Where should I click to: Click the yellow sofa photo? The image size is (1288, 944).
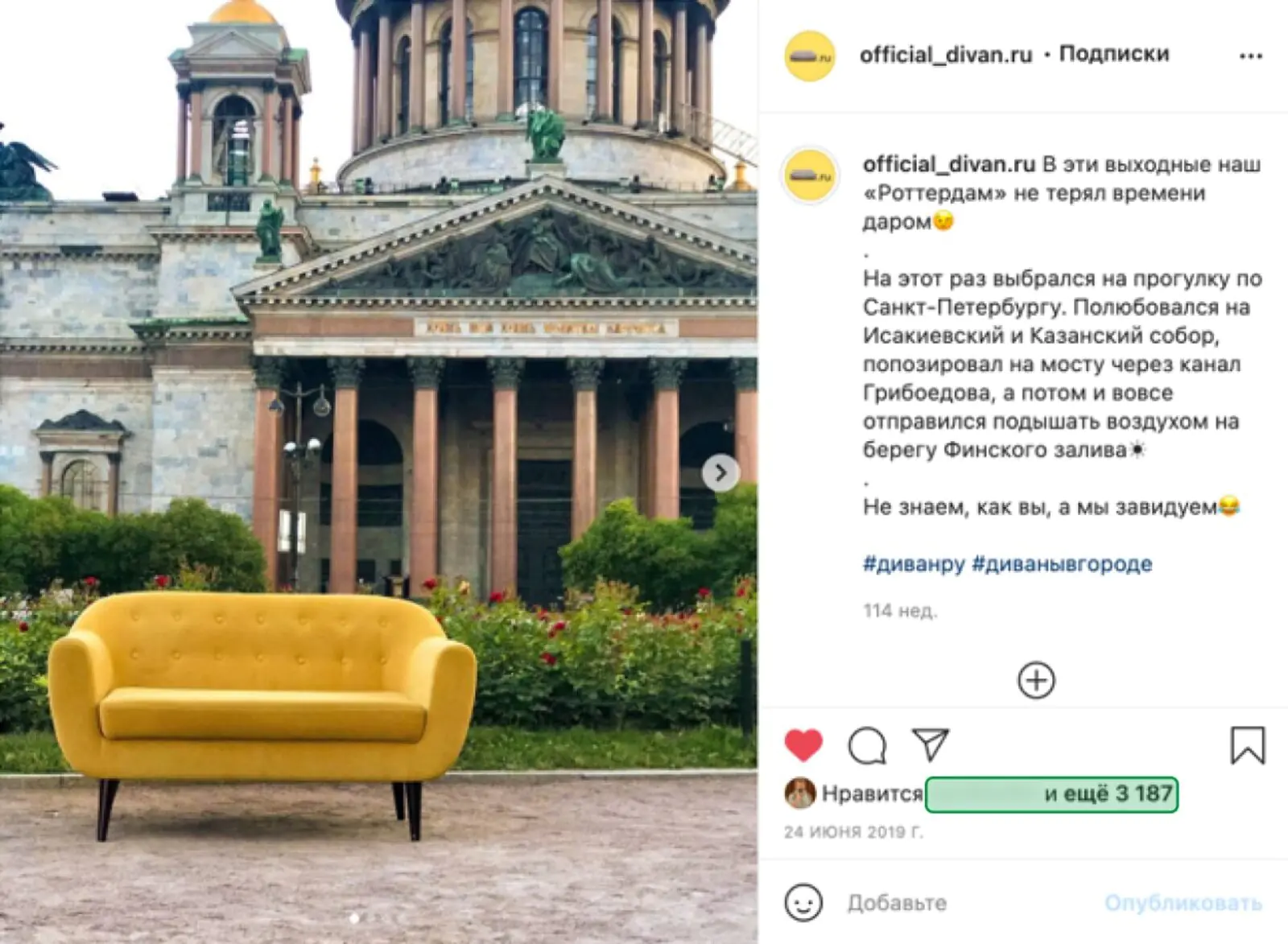point(378,472)
